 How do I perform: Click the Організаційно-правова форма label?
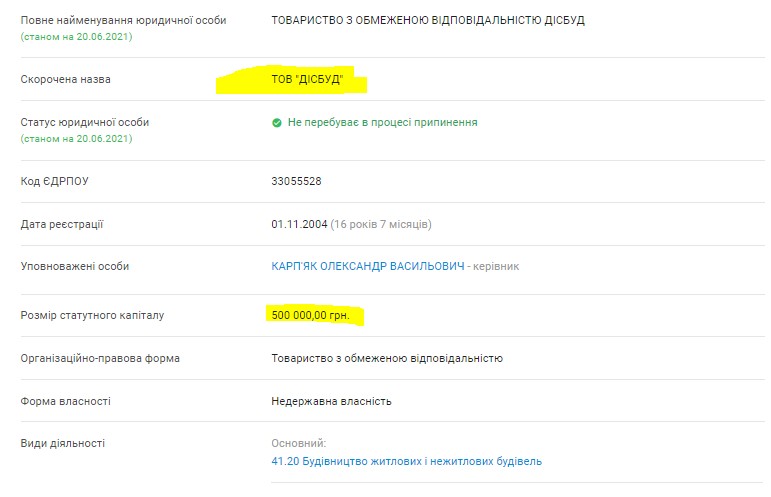(x=100, y=358)
